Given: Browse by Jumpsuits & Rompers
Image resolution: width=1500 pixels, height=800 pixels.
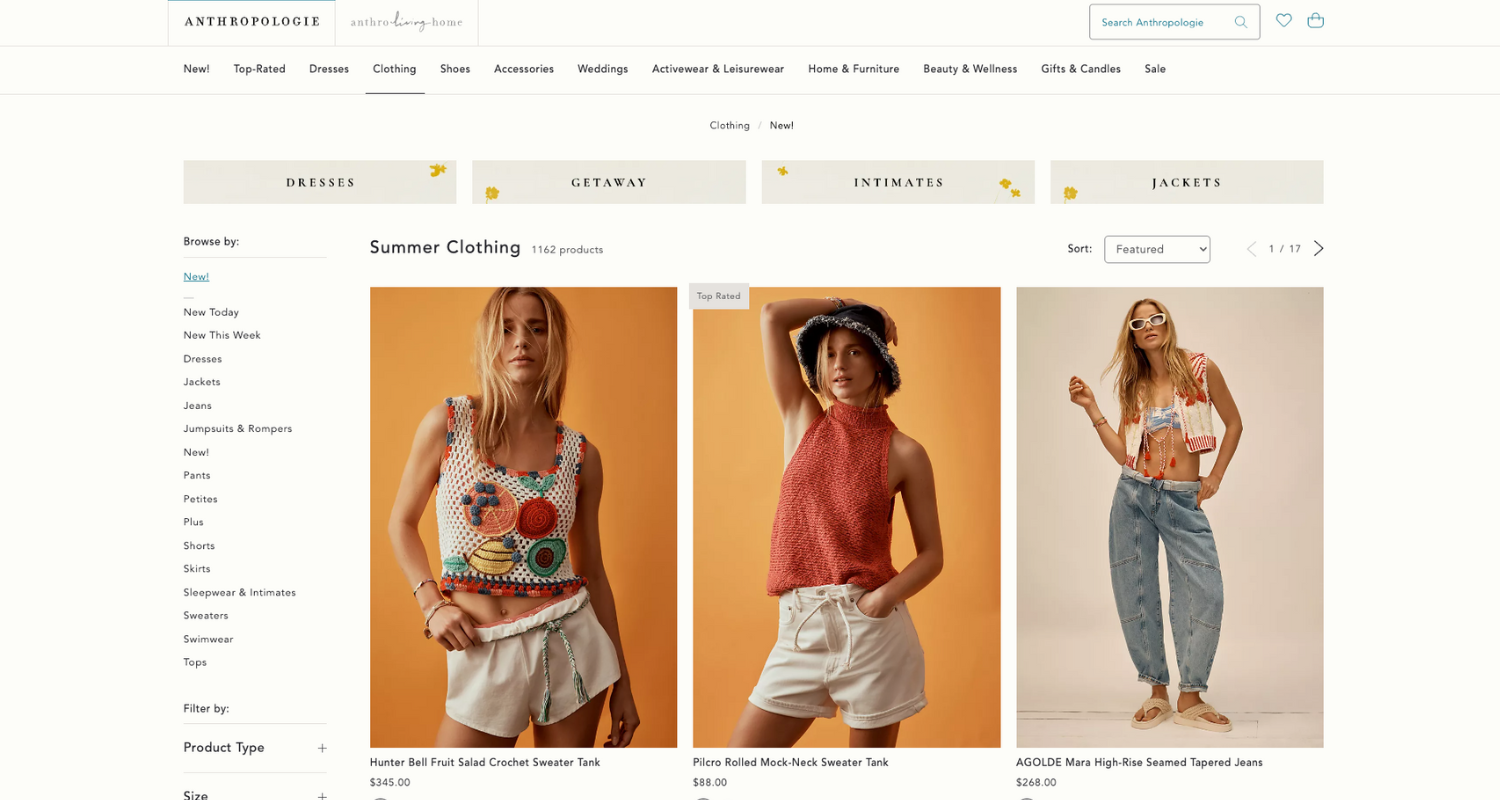Looking at the screenshot, I should point(238,429).
